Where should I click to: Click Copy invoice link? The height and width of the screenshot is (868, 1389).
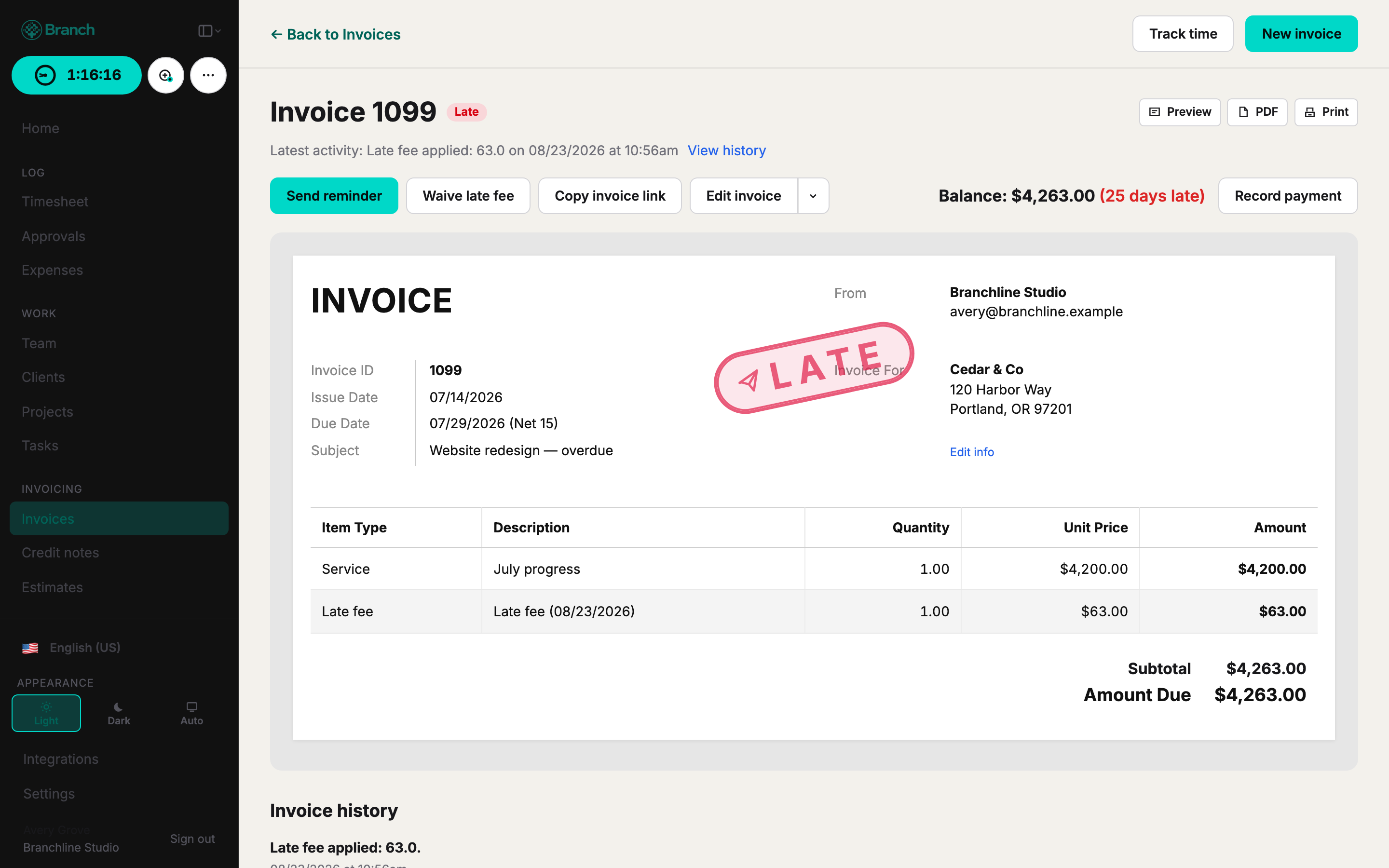pos(610,196)
